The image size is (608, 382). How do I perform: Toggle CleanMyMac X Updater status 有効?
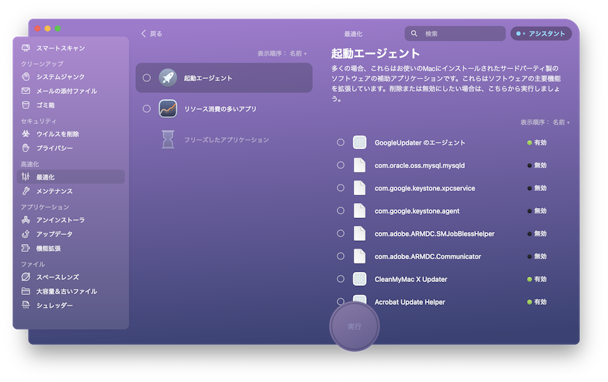point(537,279)
